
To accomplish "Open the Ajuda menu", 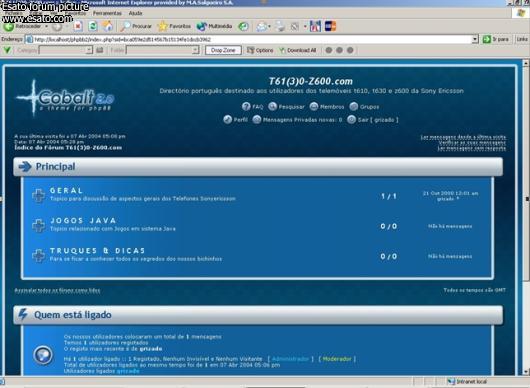I will (x=135, y=13).
